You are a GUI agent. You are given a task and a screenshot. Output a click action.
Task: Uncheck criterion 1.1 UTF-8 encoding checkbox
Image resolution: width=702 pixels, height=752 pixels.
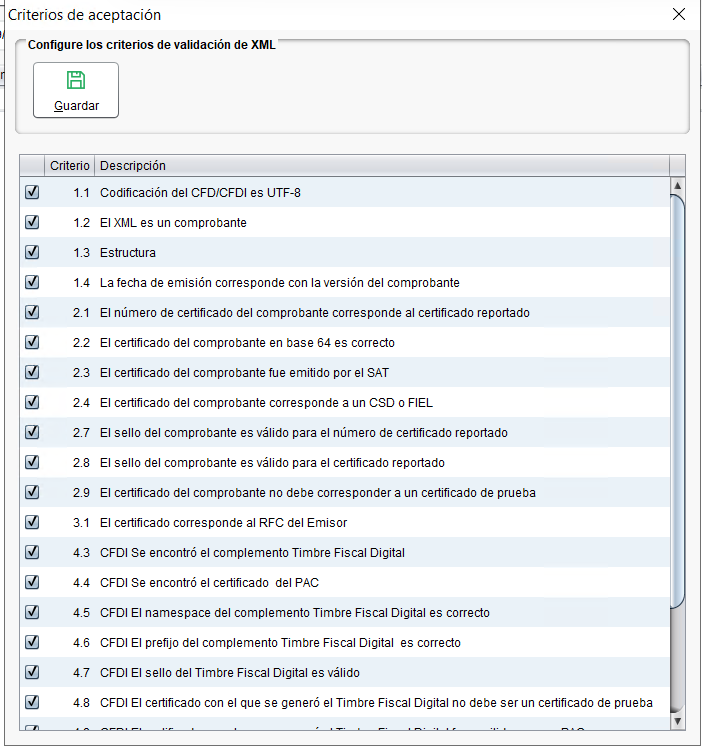click(32, 193)
